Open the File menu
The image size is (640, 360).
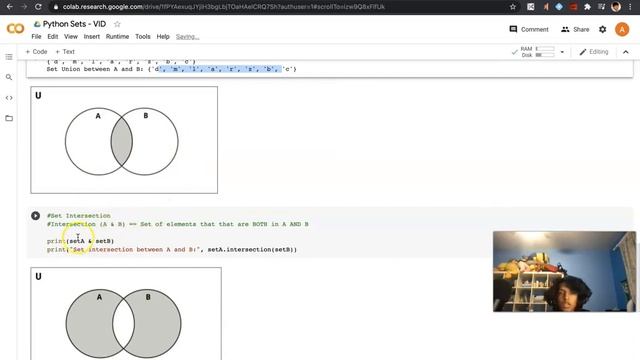pyautogui.click(x=36, y=37)
